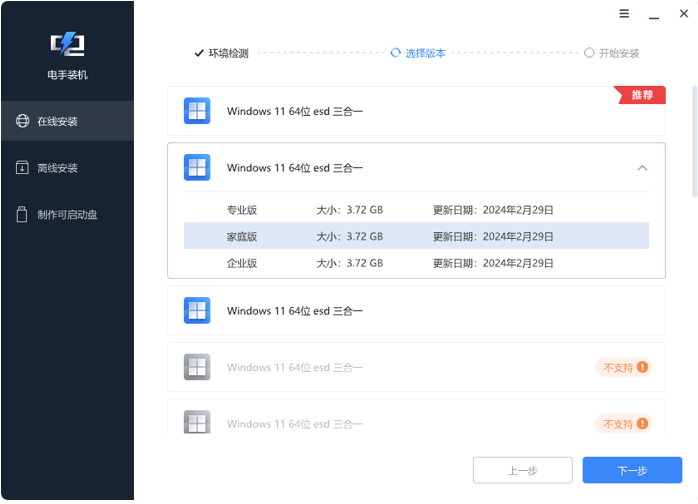
Task: Collapse the expanded Windows 11 card via chevron
Action: coord(642,168)
